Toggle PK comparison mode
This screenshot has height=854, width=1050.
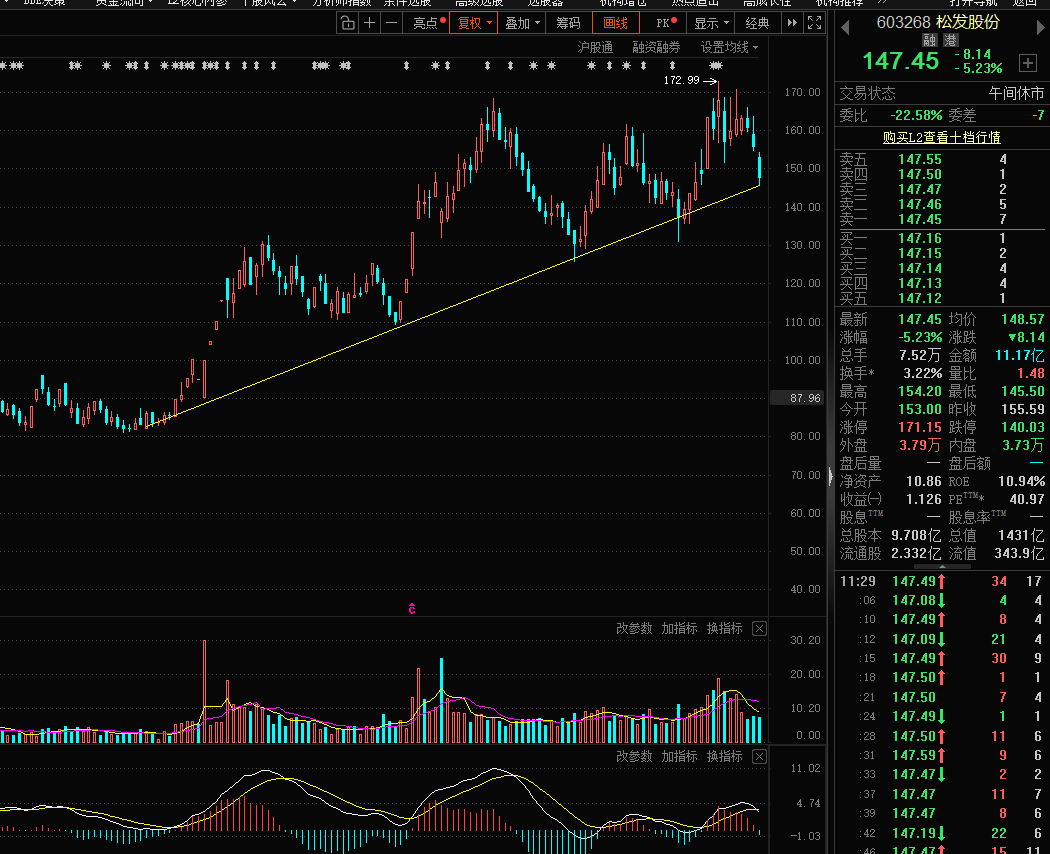point(666,23)
